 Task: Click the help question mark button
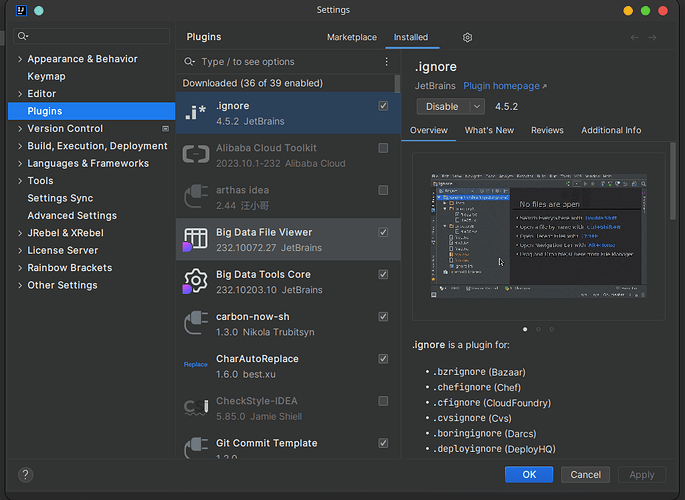tap(25, 475)
